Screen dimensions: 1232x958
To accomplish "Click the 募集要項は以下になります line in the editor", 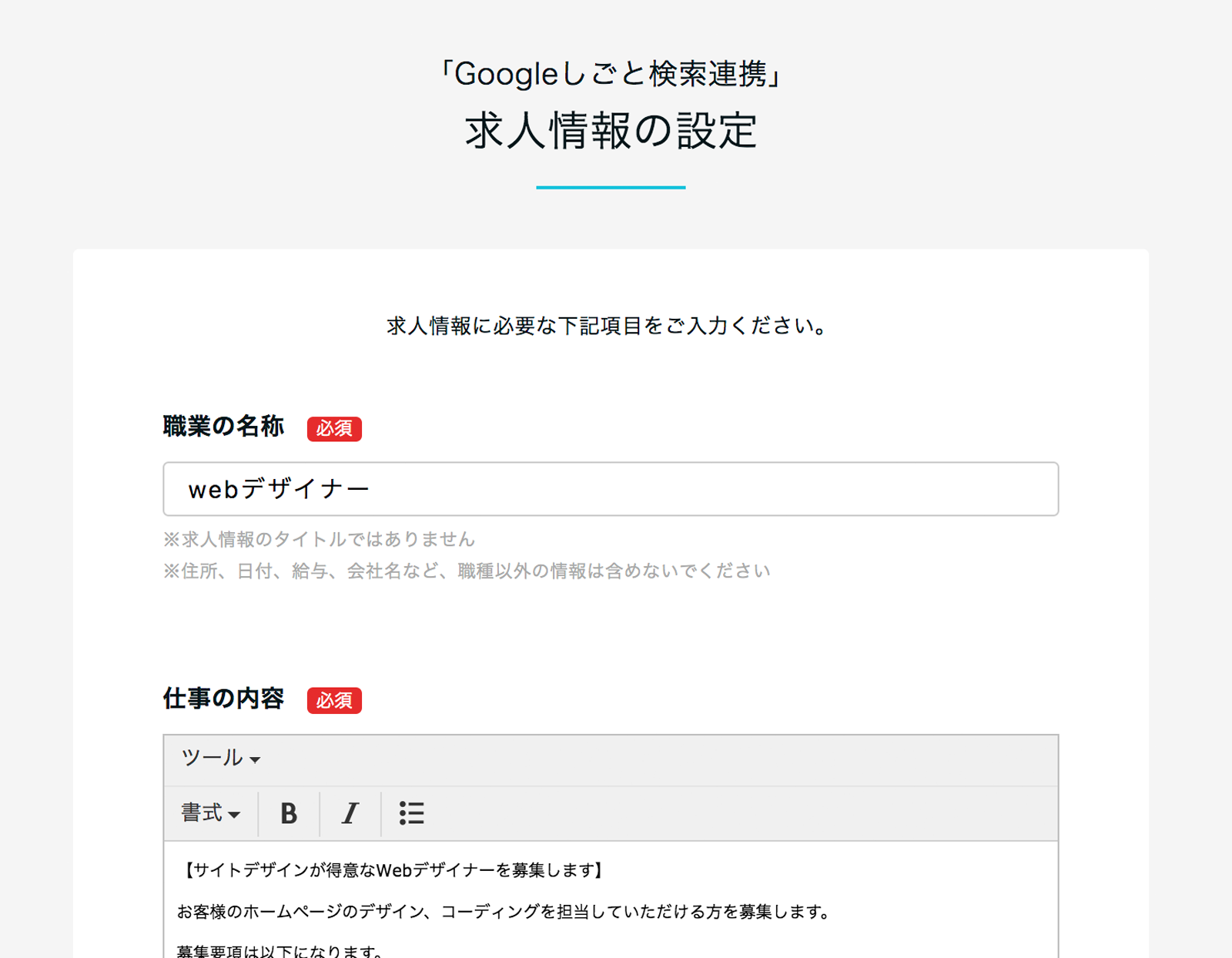I will tap(280, 951).
